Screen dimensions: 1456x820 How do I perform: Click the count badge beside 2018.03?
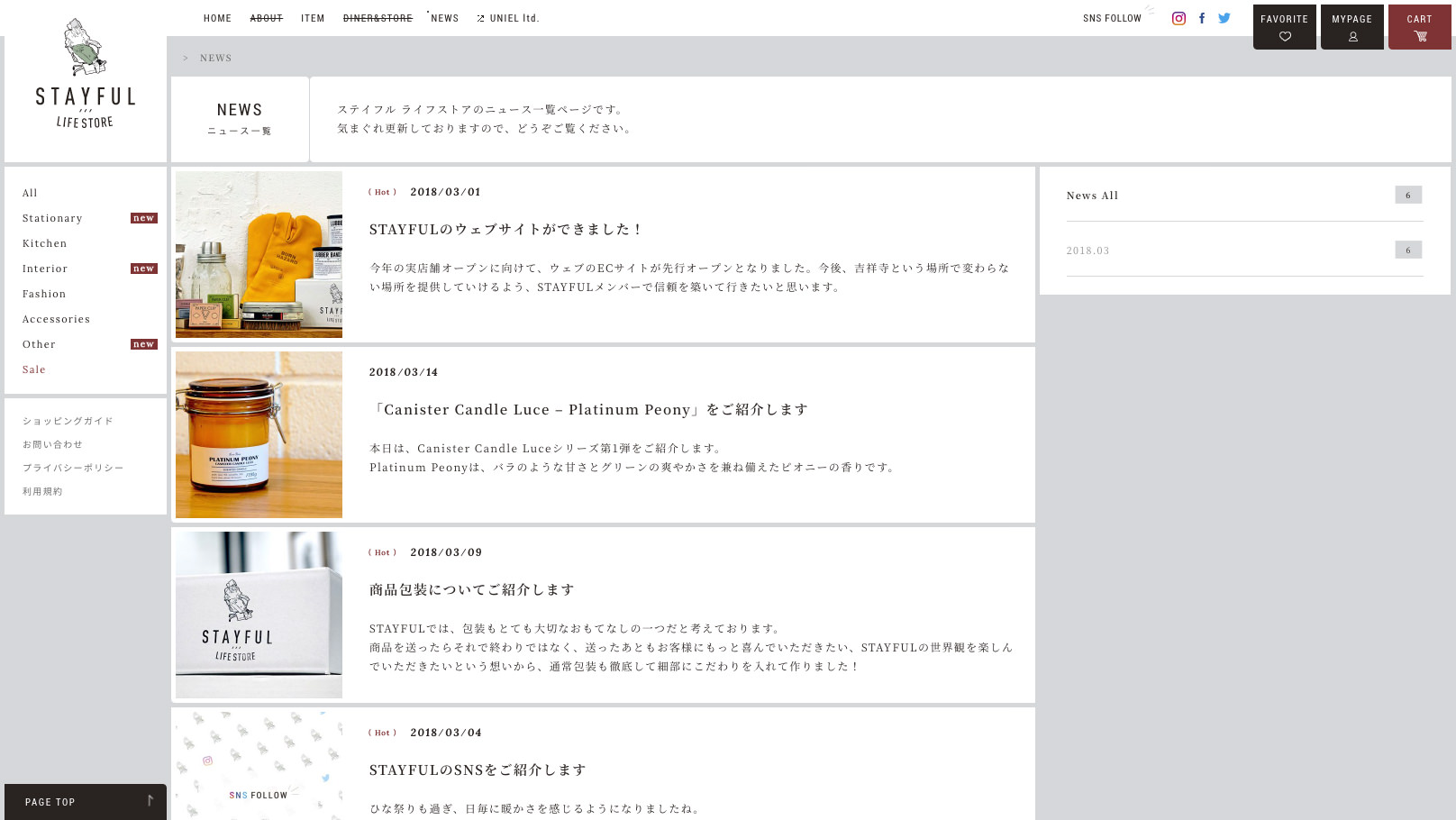click(1408, 250)
